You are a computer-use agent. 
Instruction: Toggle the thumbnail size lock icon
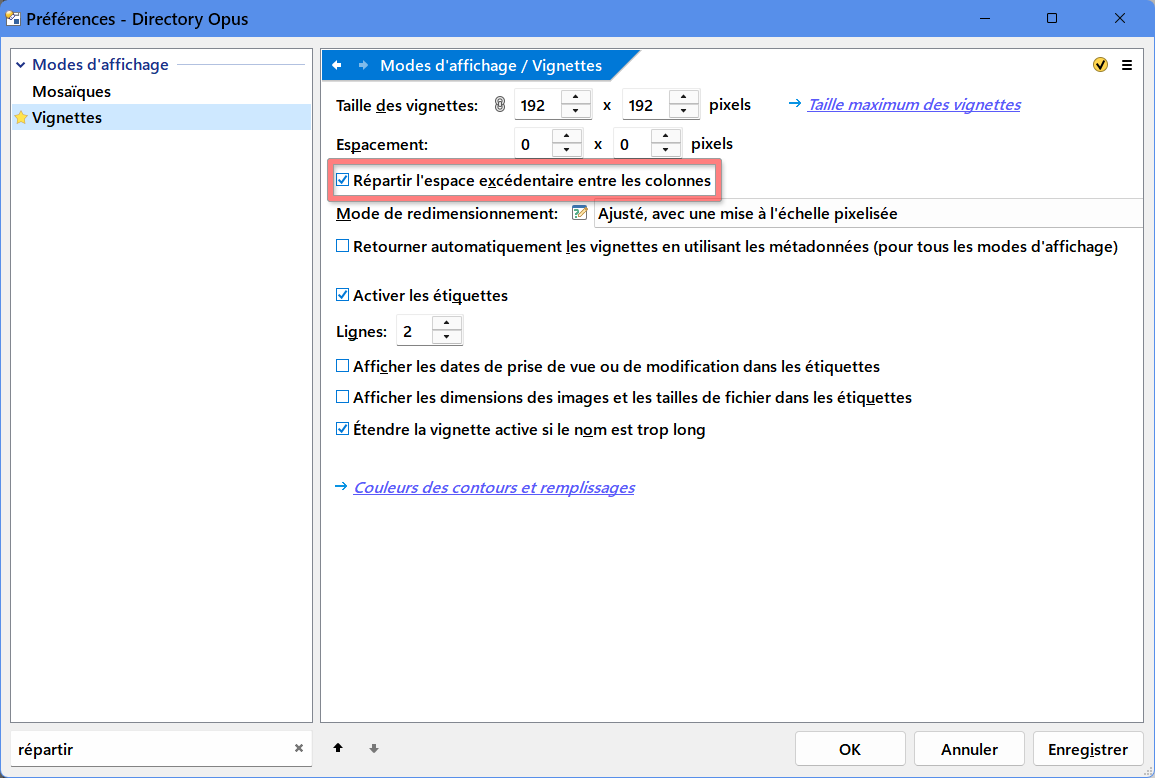(500, 105)
